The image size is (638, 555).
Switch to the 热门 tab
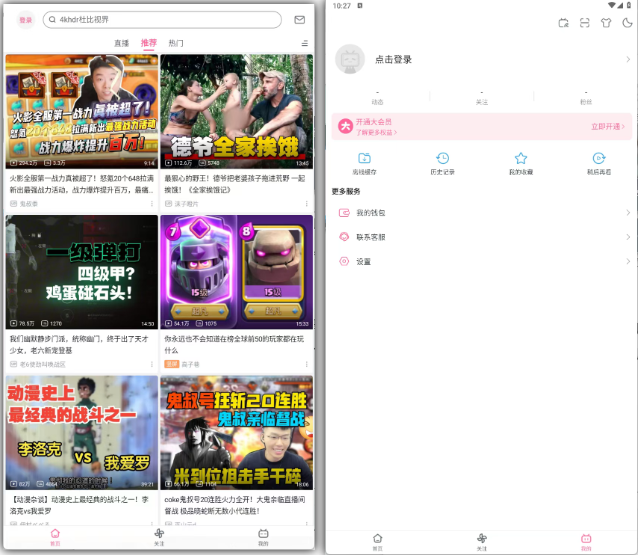point(176,44)
